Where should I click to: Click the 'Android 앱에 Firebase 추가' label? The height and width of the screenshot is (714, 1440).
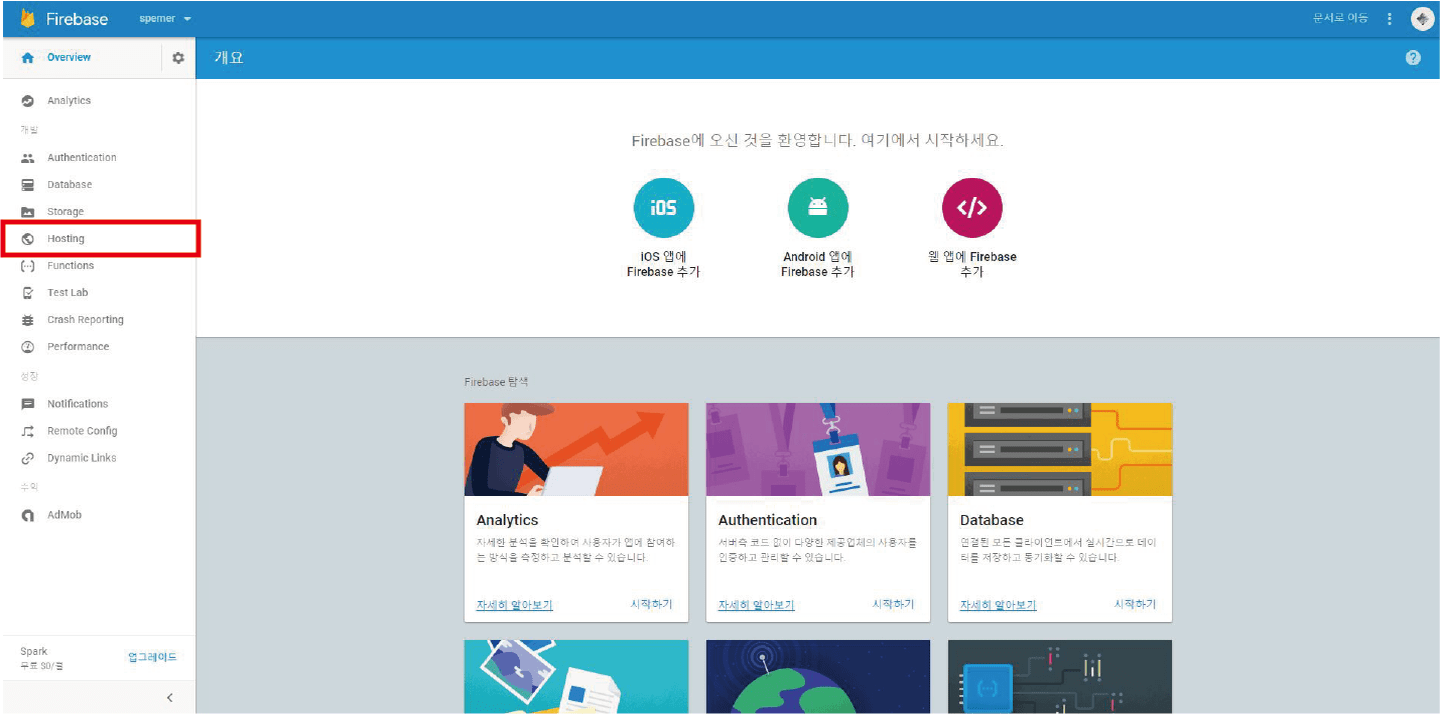(x=818, y=264)
